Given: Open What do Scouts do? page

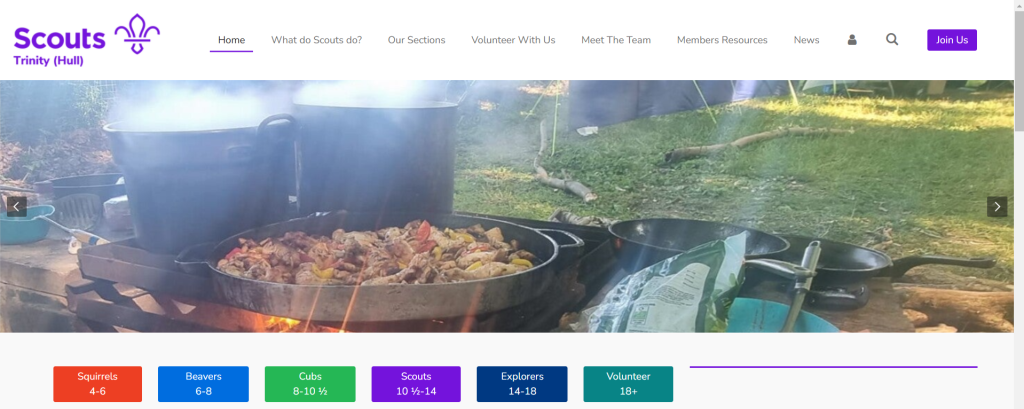Looking at the screenshot, I should pyautogui.click(x=317, y=40).
